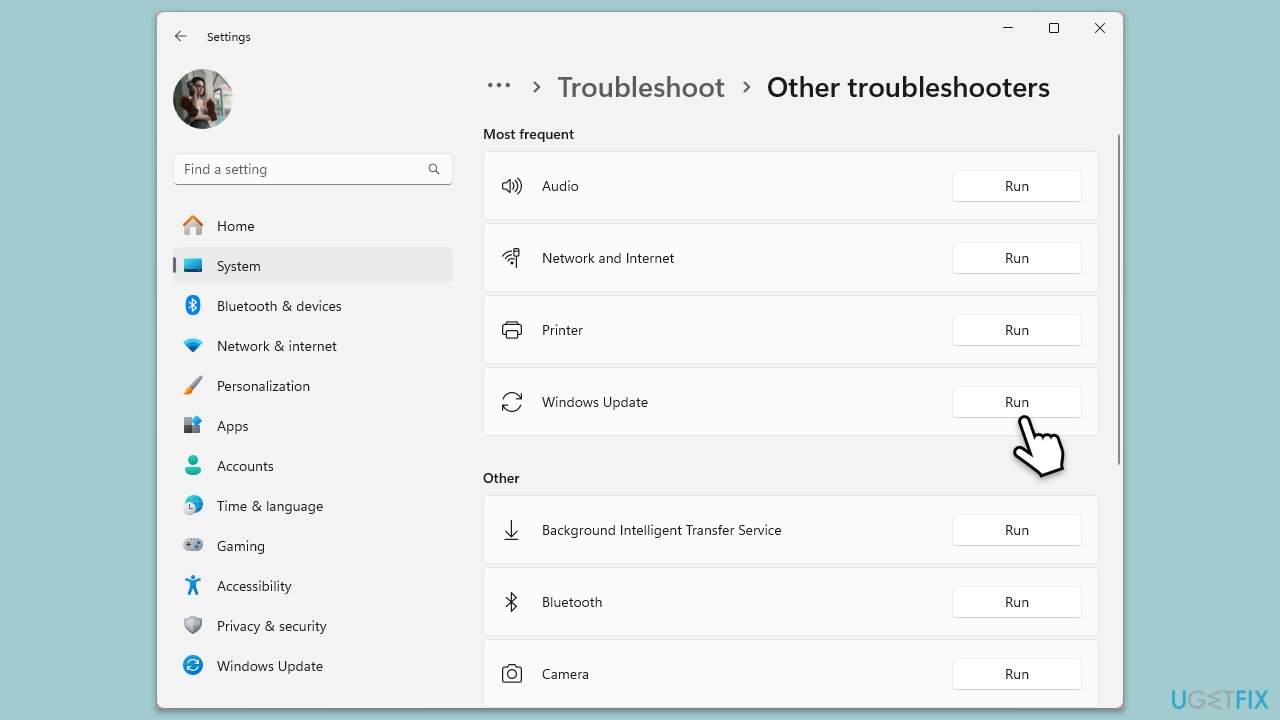Click the Printer row icon
Screen dimensions: 1280x720
pyautogui.click(x=512, y=330)
